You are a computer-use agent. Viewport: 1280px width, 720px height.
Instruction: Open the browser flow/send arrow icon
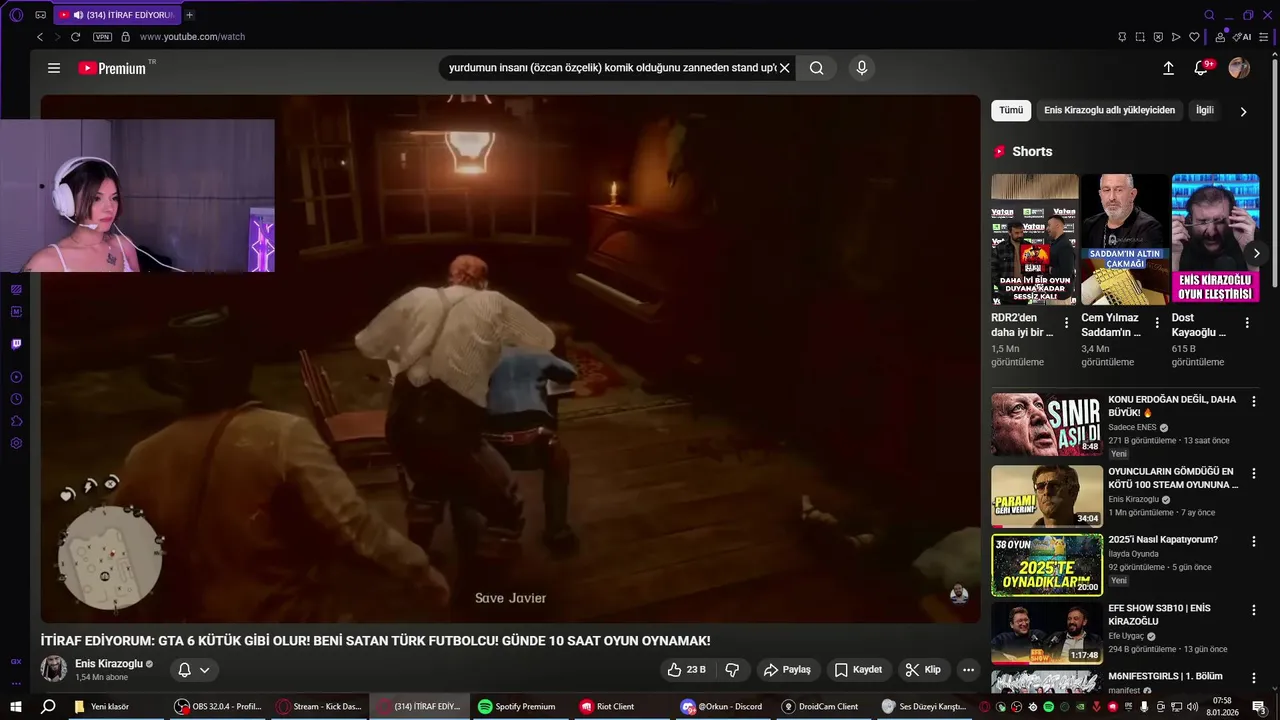pos(1176,37)
